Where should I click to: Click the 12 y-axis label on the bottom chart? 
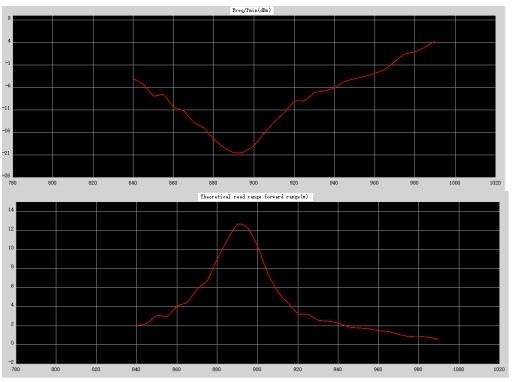[11, 229]
